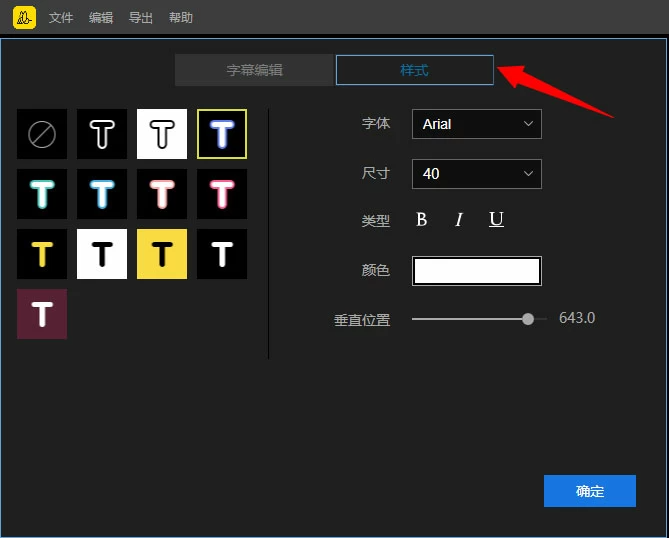Expand the size 40 dropdown
Image resolution: width=669 pixels, height=538 pixels.
tap(477, 174)
